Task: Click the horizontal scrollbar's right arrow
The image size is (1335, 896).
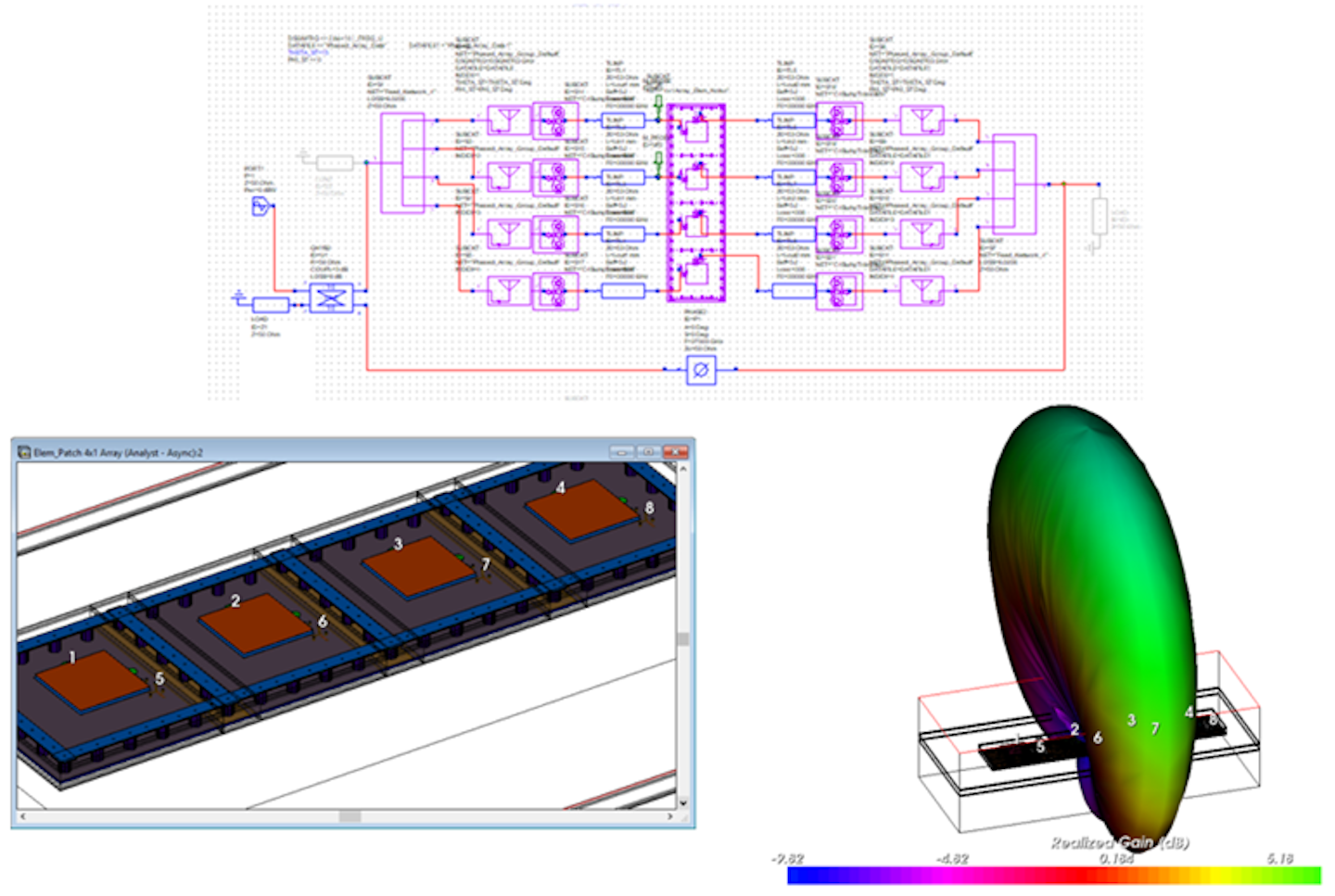Action: tap(670, 816)
